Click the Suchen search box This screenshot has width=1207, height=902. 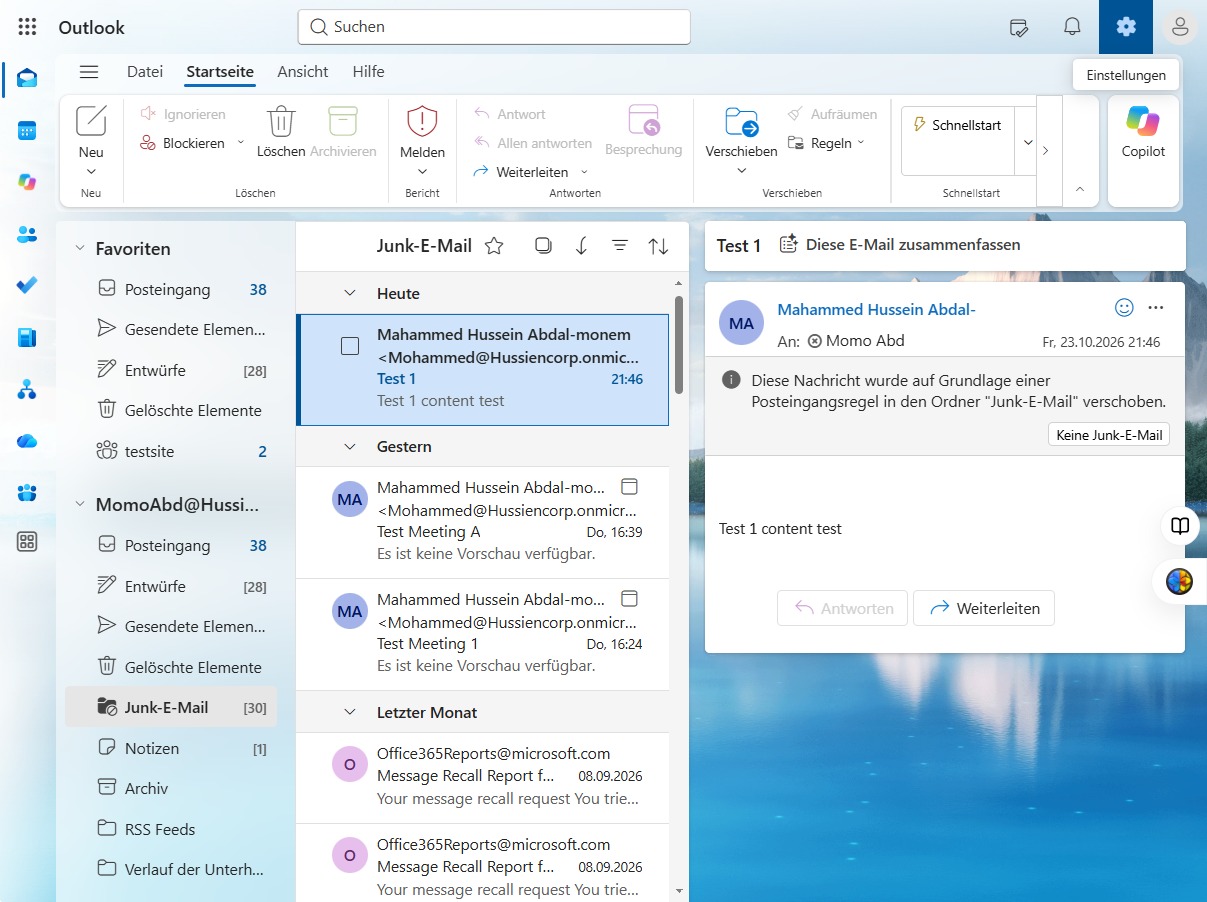(494, 27)
